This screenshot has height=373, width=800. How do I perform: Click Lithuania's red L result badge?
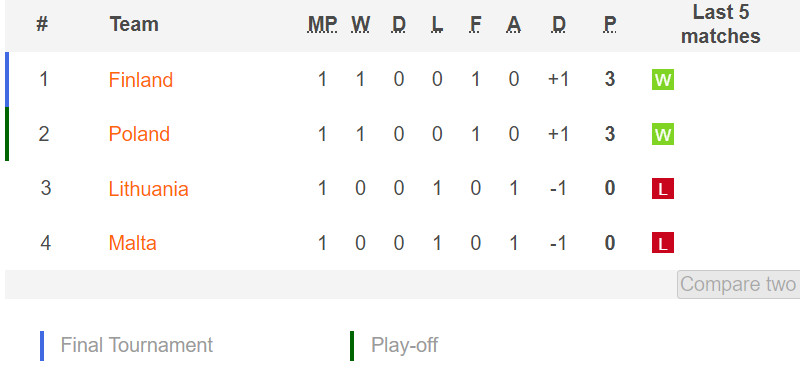pos(662,189)
